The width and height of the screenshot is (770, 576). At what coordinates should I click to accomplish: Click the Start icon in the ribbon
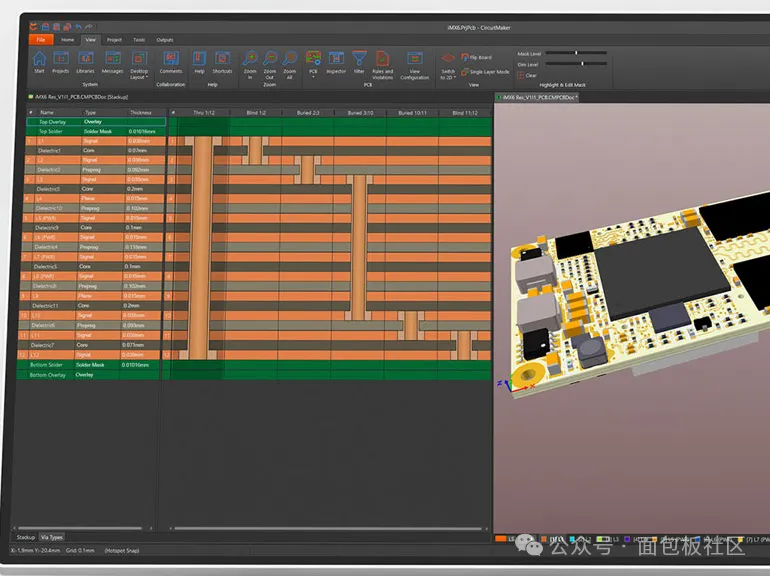pos(39,60)
